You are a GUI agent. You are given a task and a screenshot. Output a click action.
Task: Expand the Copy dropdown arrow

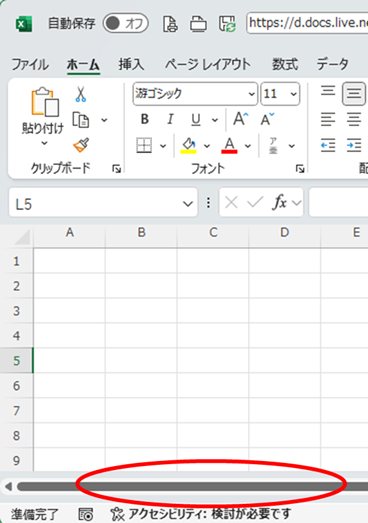(104, 120)
